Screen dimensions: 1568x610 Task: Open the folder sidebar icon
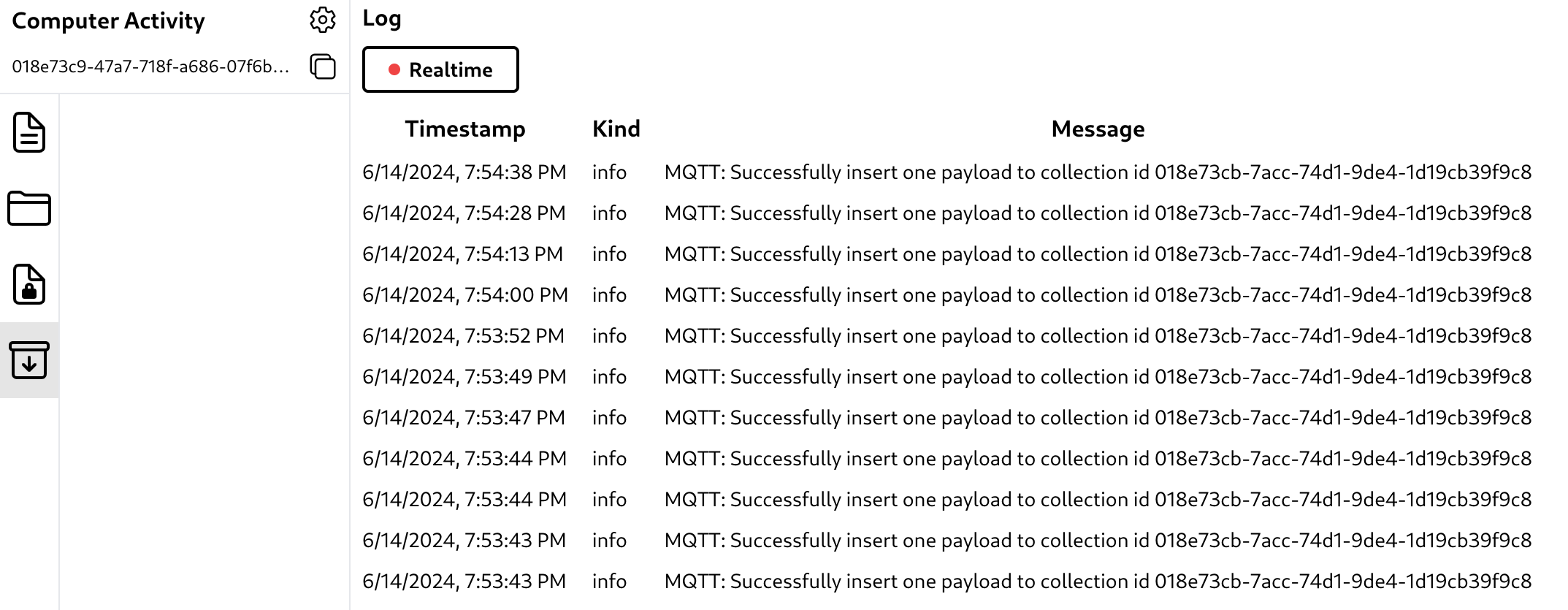tap(29, 208)
